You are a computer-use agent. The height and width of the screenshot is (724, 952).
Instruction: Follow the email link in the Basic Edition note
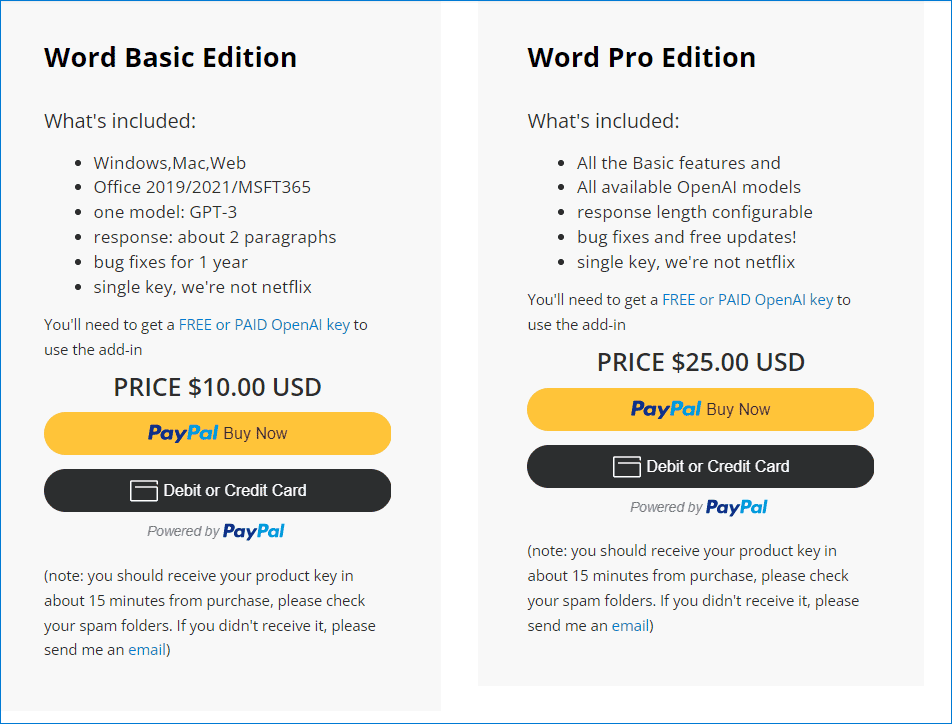[x=147, y=650]
